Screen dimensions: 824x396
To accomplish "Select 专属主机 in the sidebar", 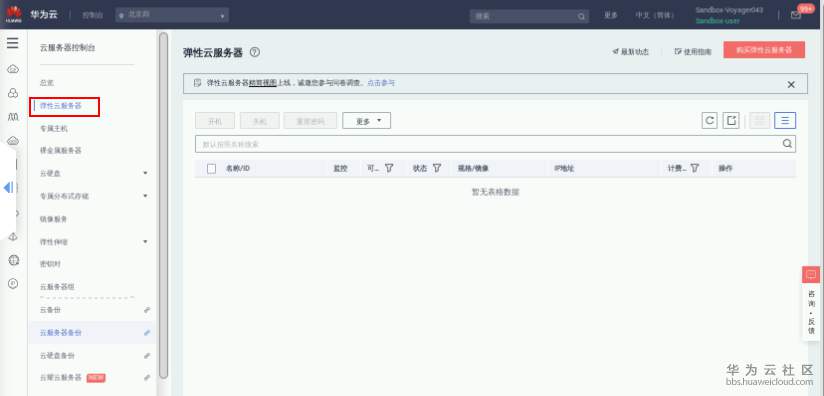I will (x=54, y=128).
